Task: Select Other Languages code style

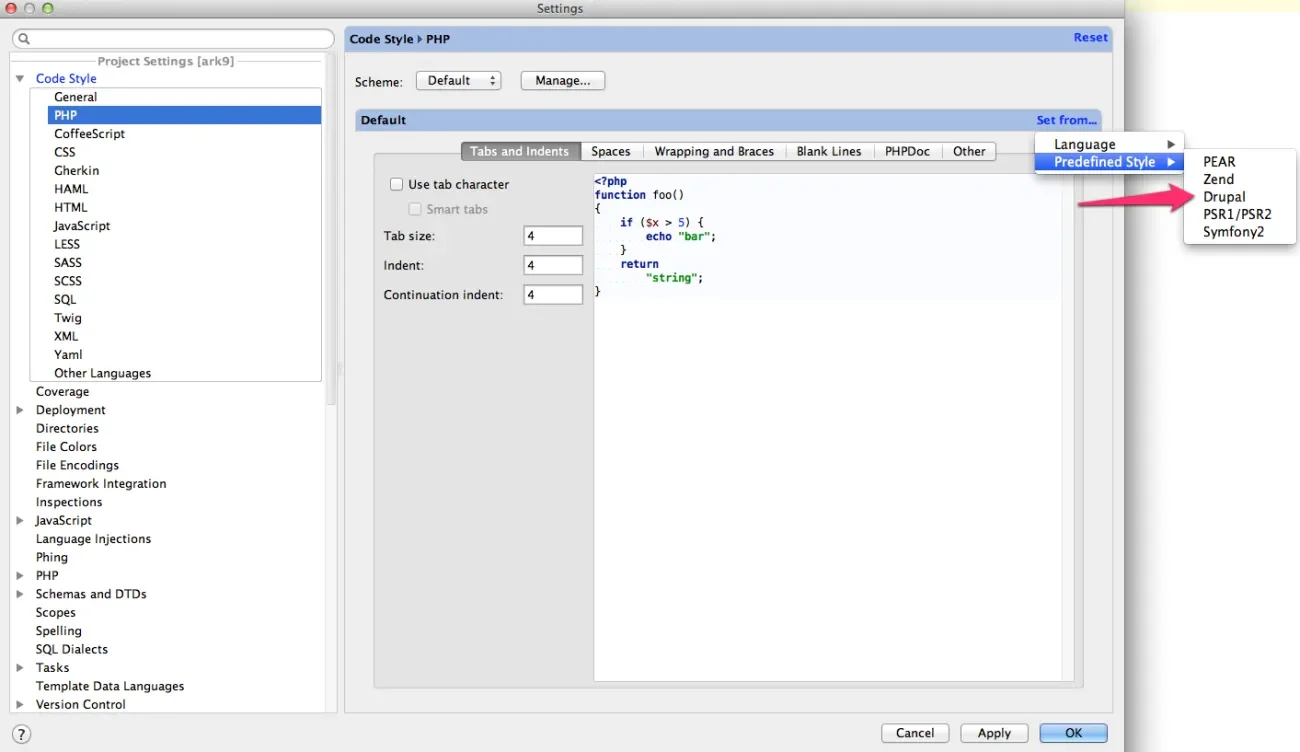Action: tap(103, 374)
